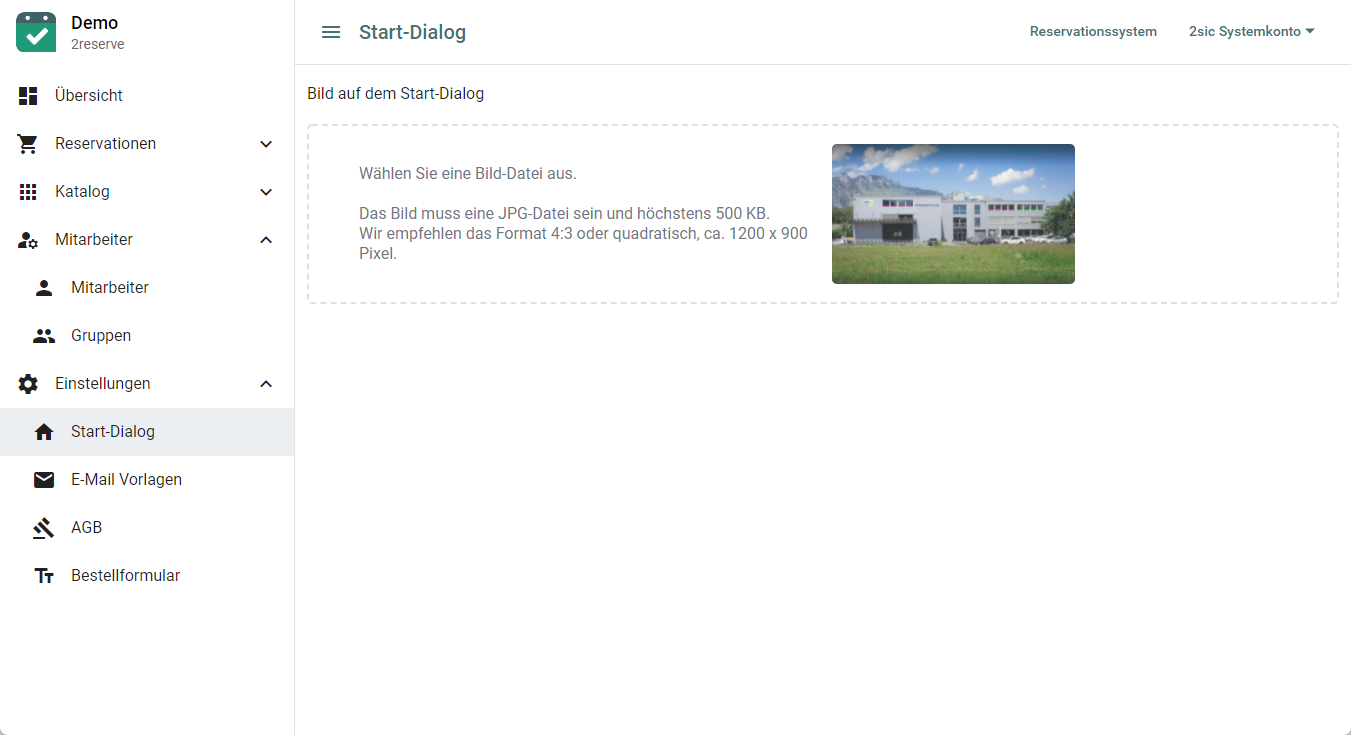The height and width of the screenshot is (735, 1351).
Task: Click the Übersicht dashboard icon
Action: 28,96
